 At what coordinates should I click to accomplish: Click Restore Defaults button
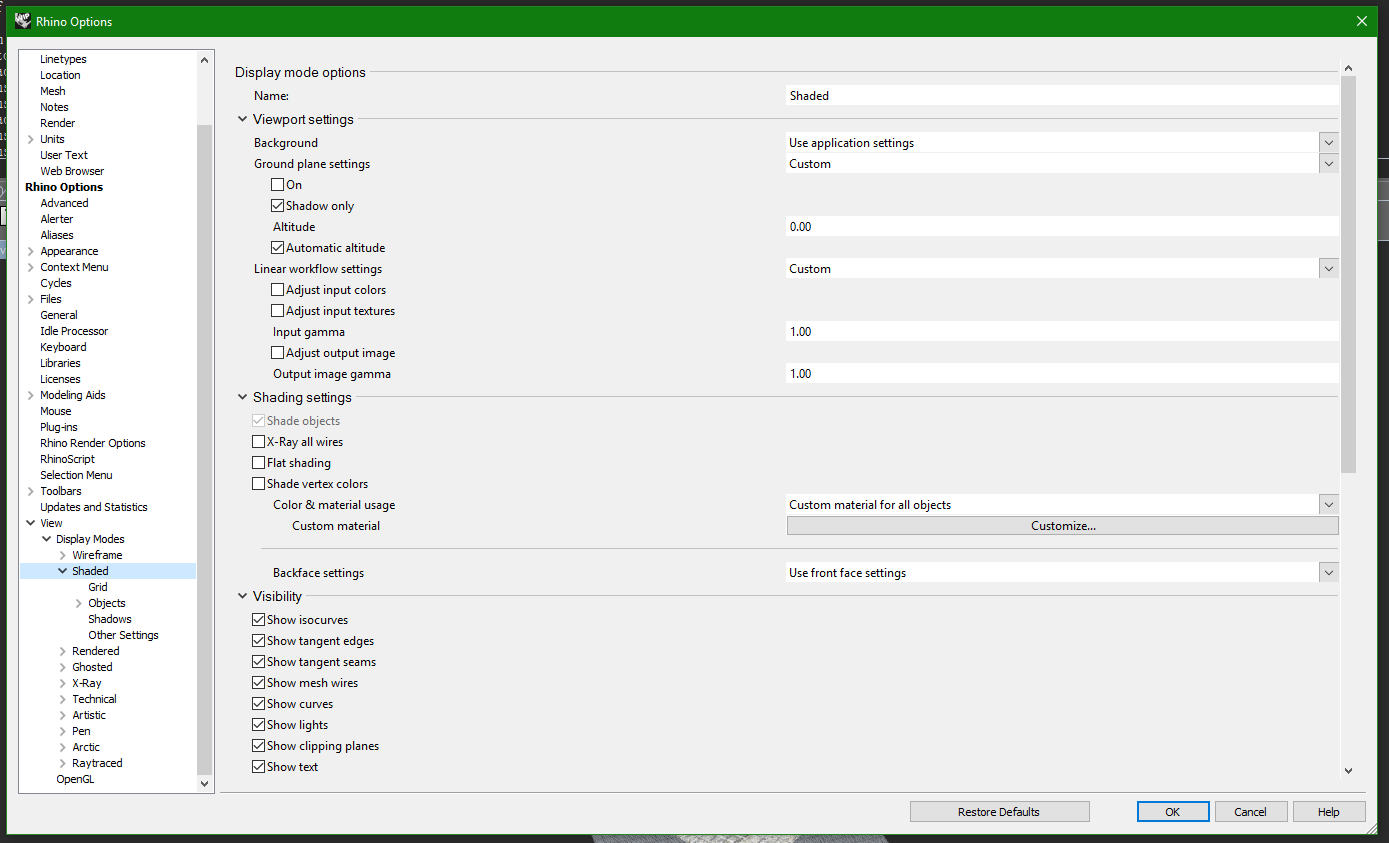click(x=999, y=812)
